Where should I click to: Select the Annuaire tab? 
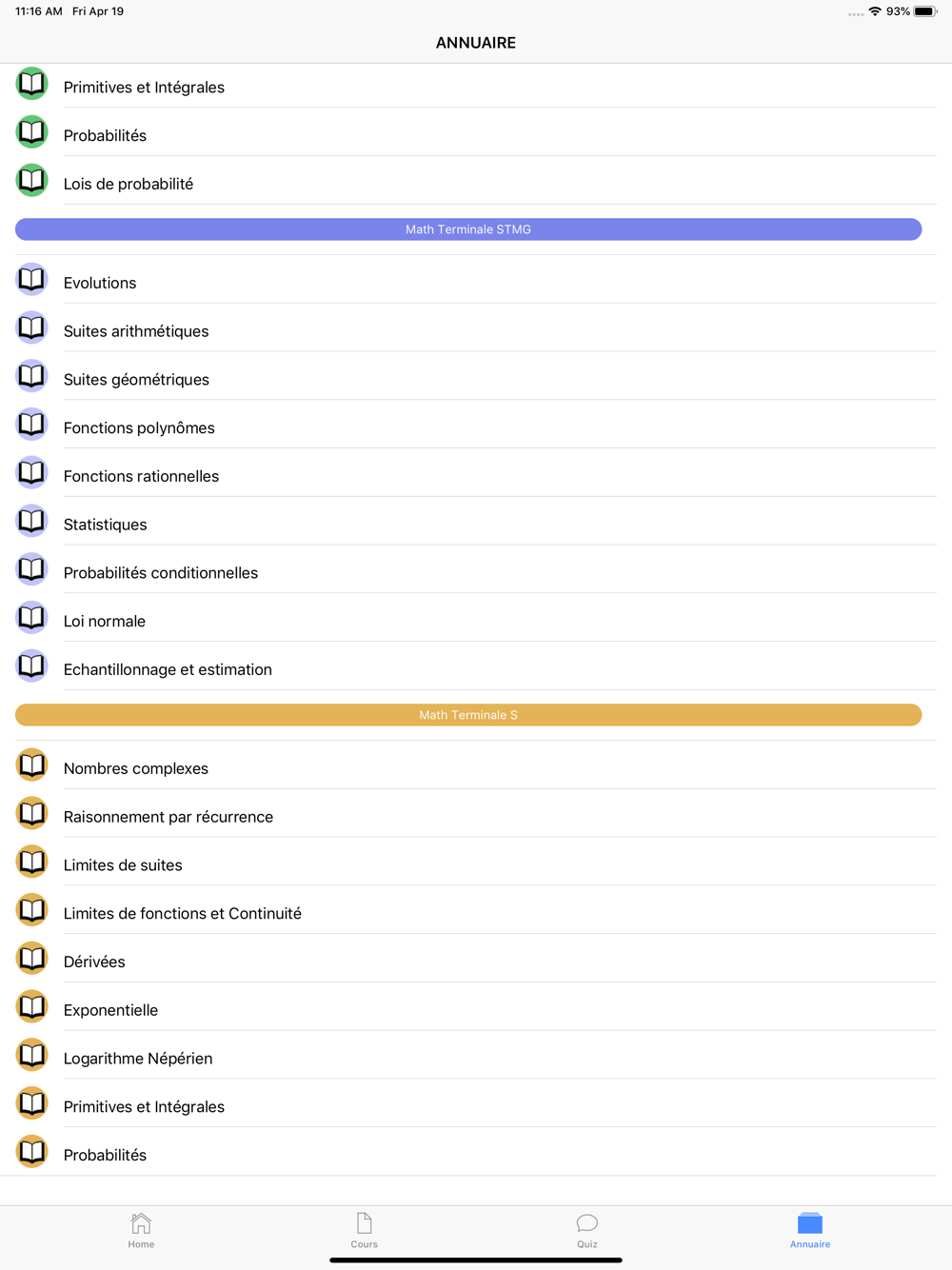pos(810,1230)
